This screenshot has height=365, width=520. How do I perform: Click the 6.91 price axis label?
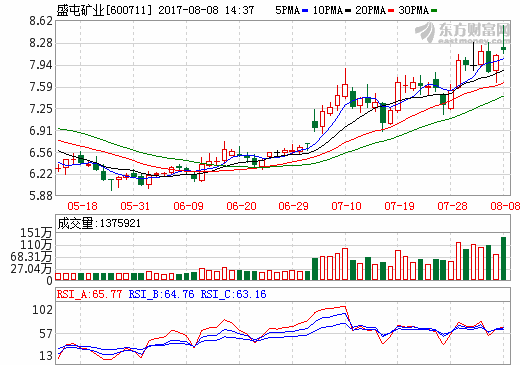(41, 131)
